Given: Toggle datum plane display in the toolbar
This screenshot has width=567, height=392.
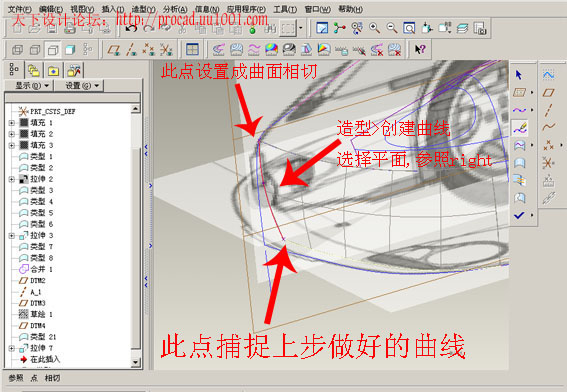Looking at the screenshot, I should 114,50.
